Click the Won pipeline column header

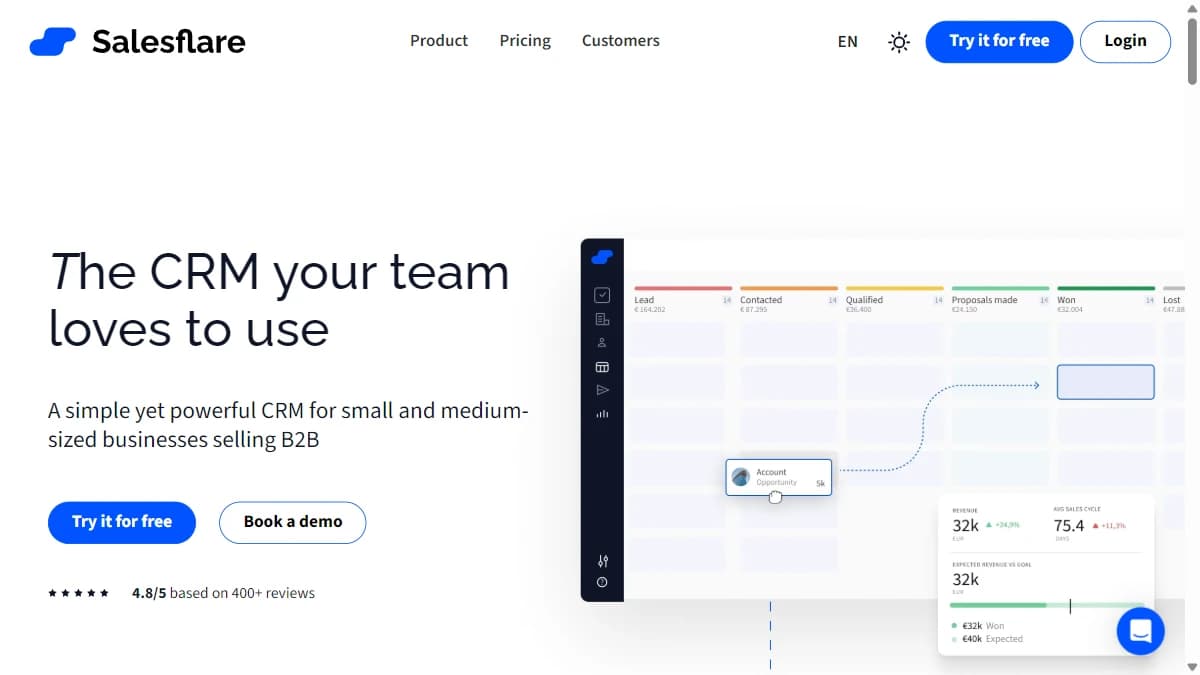(x=1066, y=300)
